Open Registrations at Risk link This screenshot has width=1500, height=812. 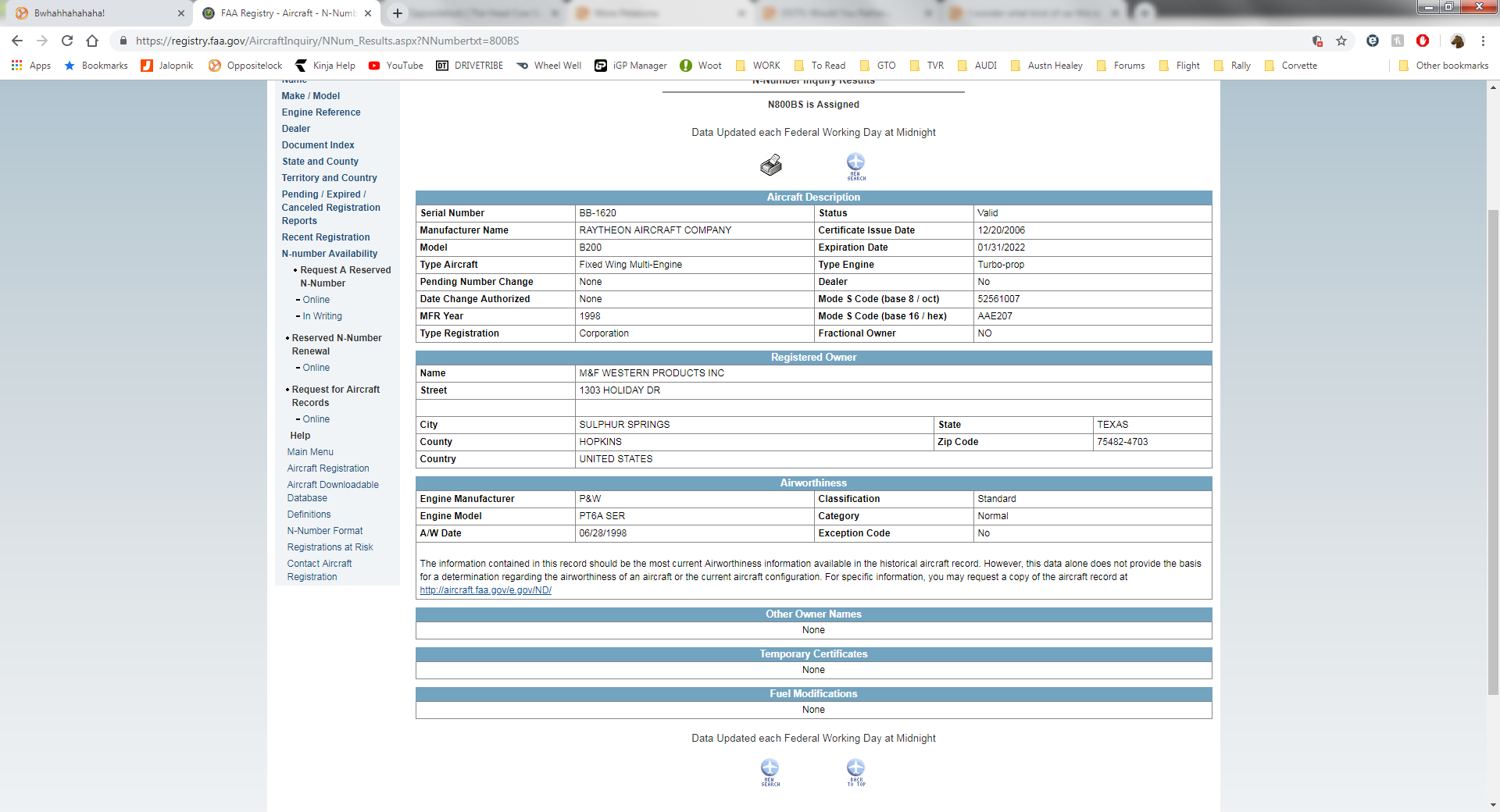tap(330, 547)
